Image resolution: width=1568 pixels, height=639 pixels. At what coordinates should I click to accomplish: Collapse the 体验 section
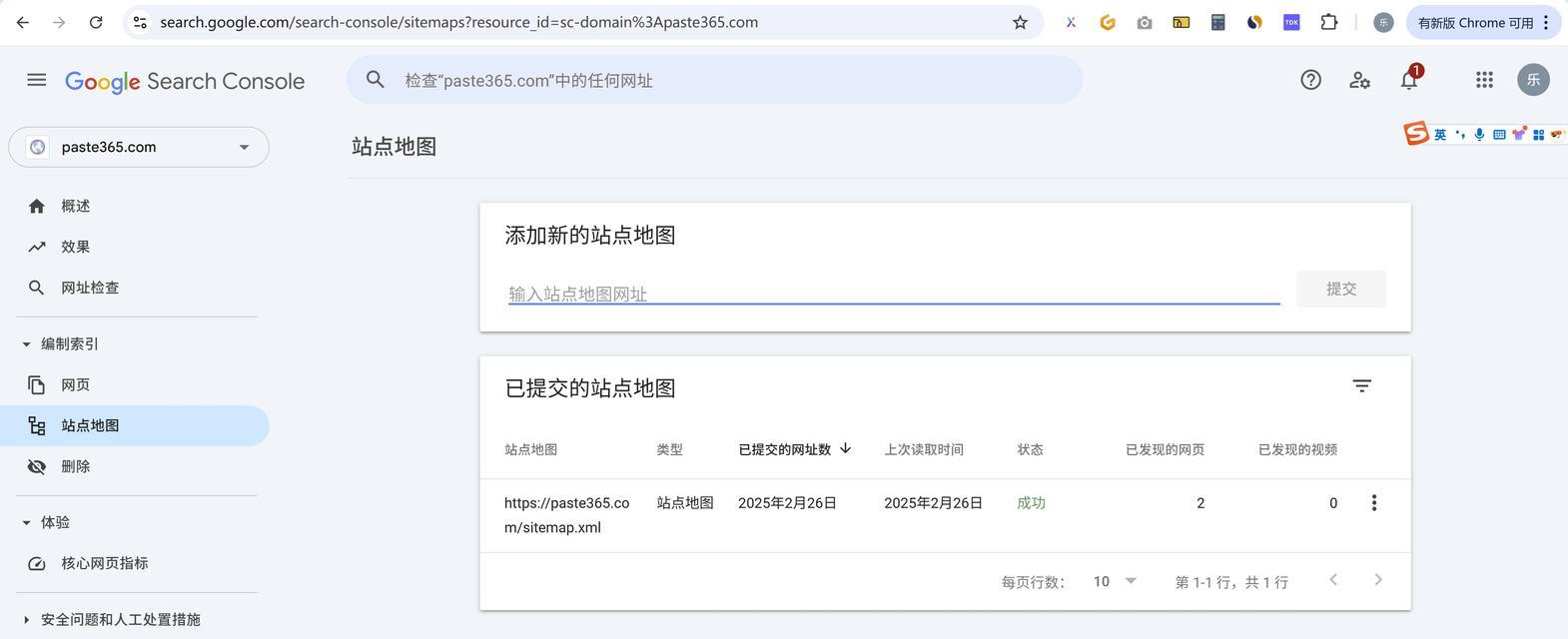47,522
